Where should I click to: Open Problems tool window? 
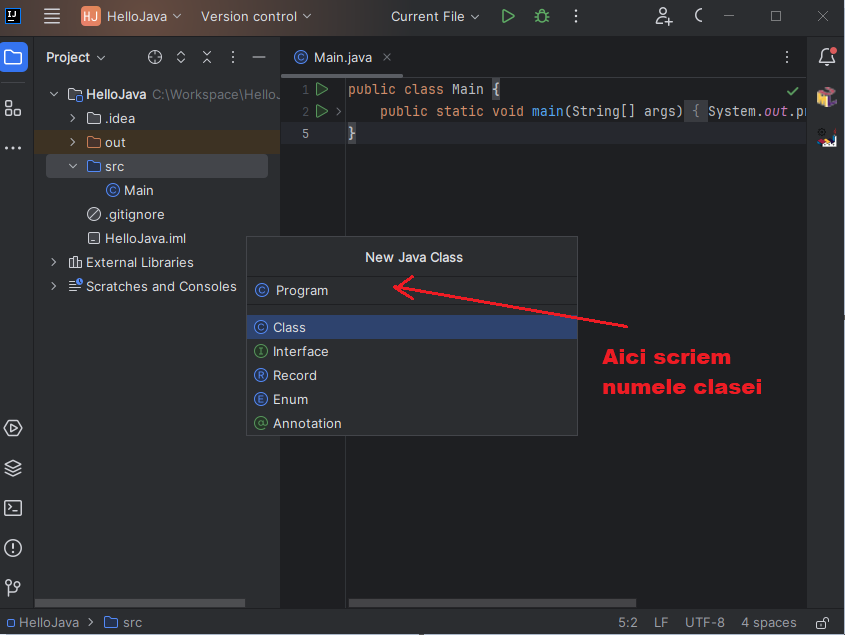(13, 548)
